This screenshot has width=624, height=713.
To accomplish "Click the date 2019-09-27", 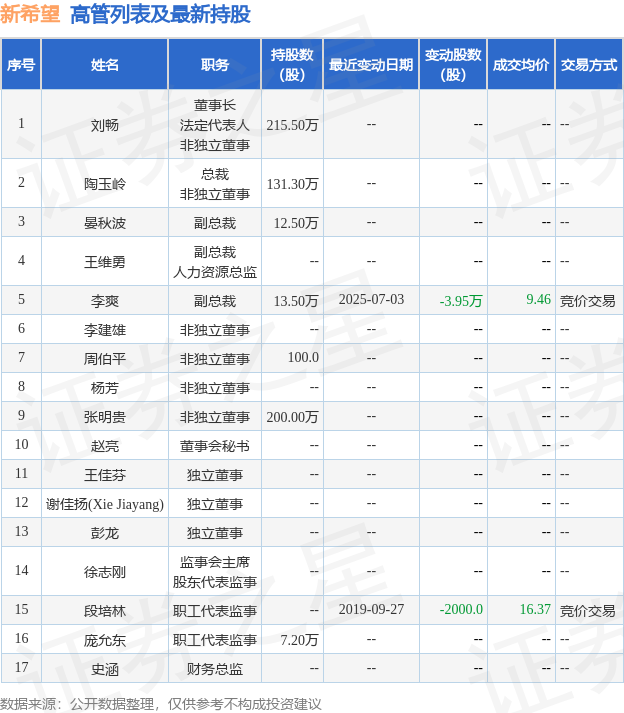I will pyautogui.click(x=371, y=609).
